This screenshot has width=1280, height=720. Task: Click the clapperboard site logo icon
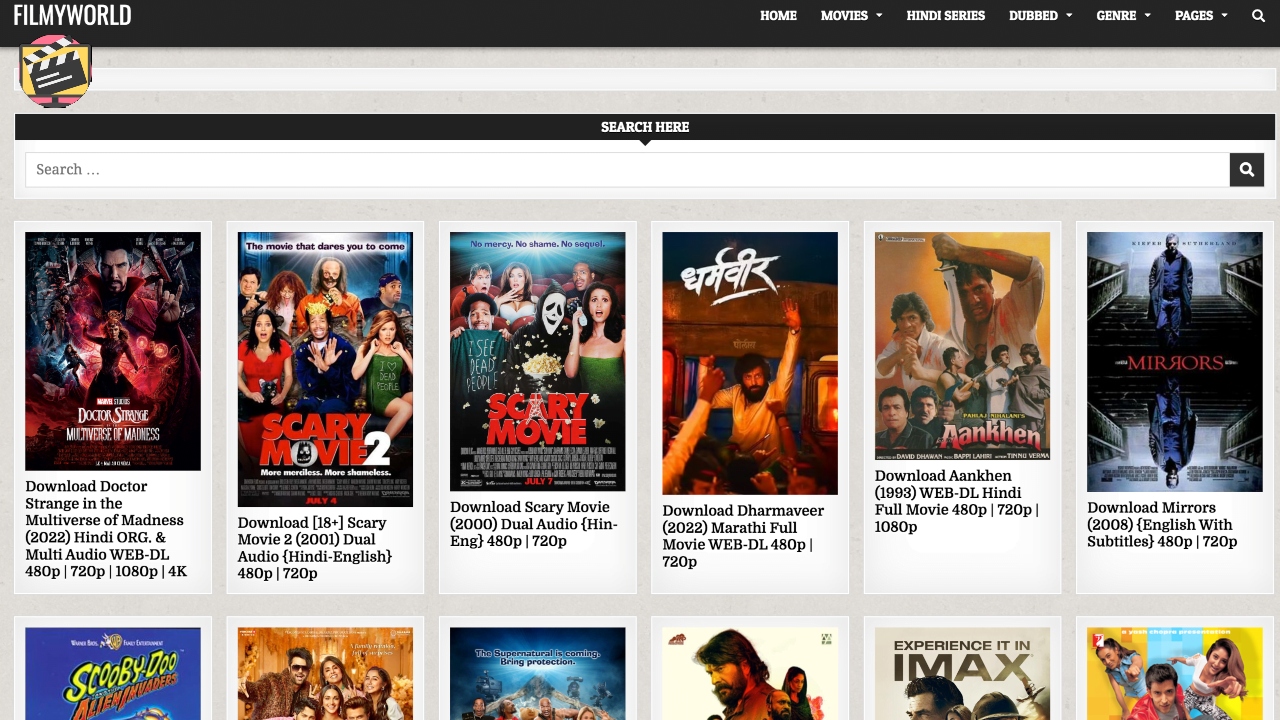56,71
